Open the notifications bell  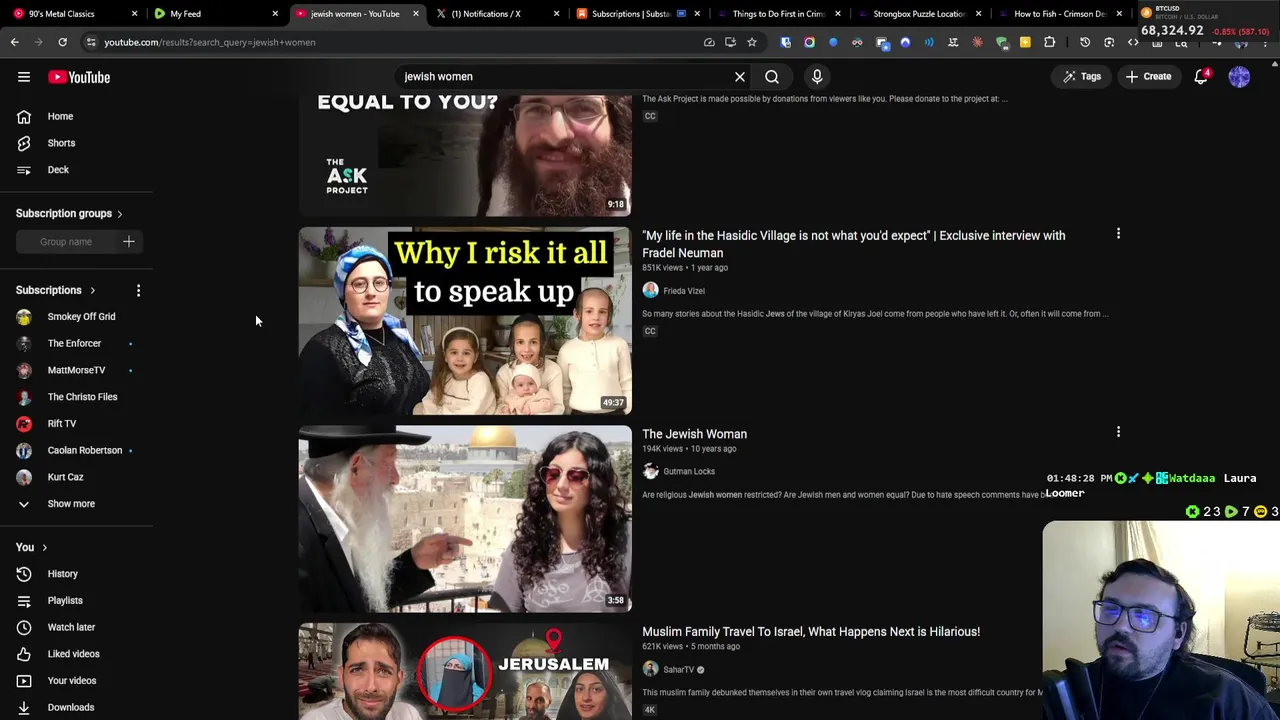[1202, 77]
